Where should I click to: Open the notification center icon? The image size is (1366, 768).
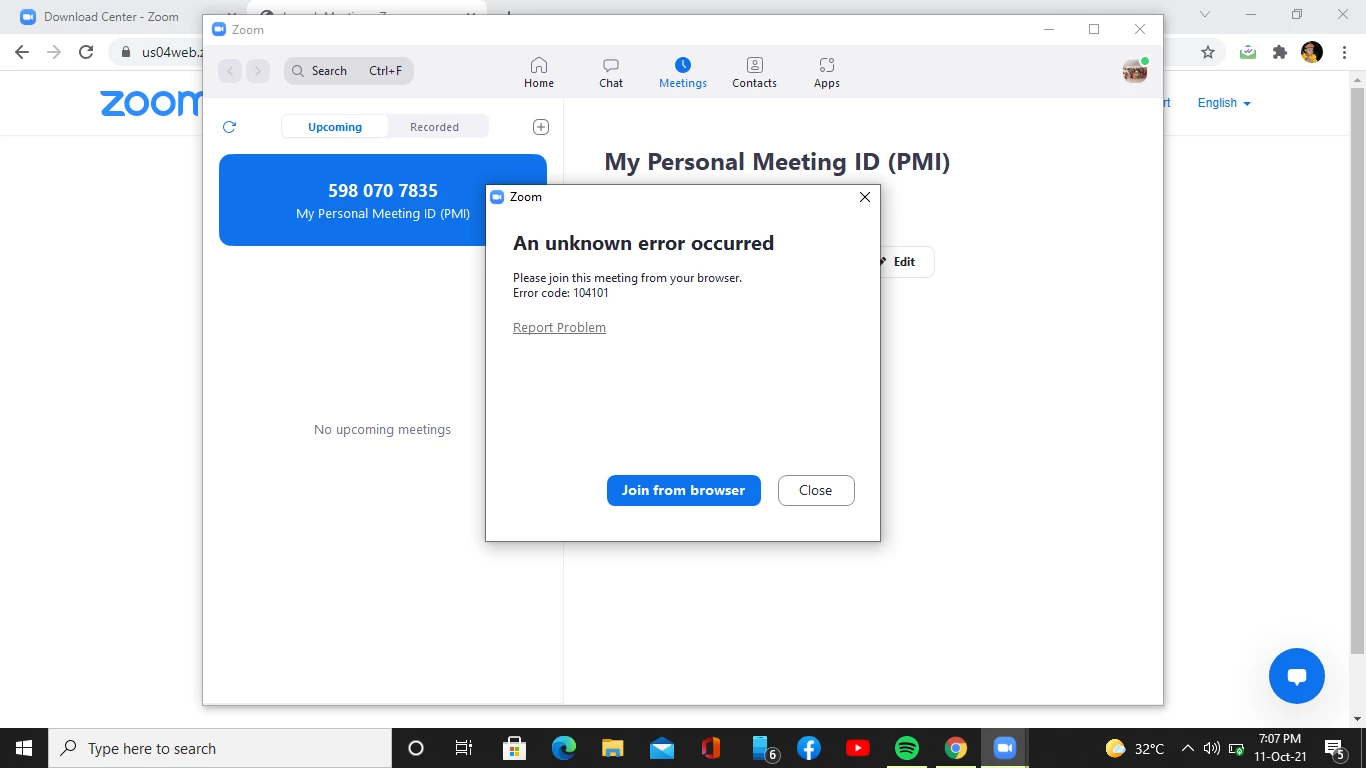coord(1335,748)
